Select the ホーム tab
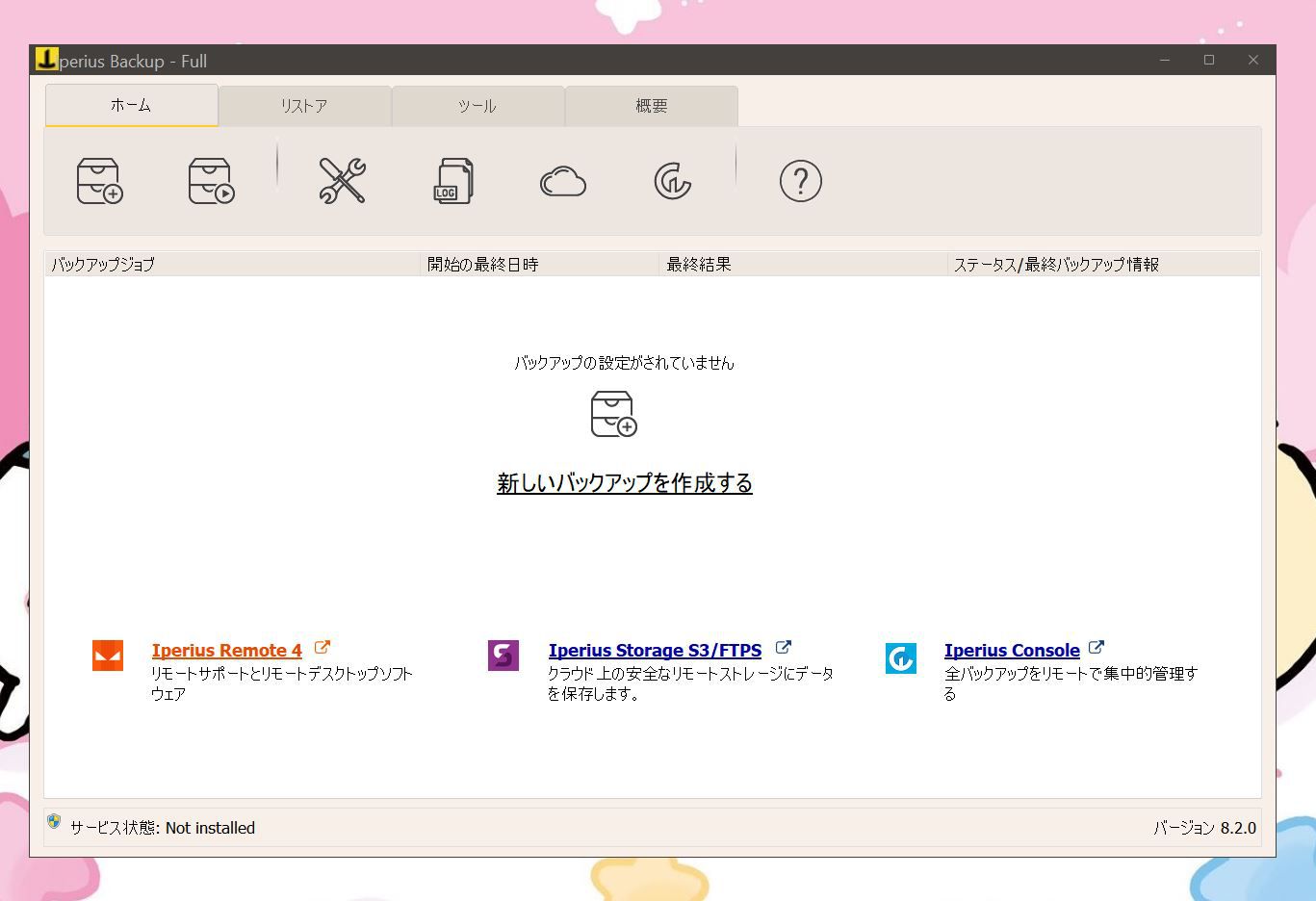The width and height of the screenshot is (1316, 901). [x=131, y=105]
